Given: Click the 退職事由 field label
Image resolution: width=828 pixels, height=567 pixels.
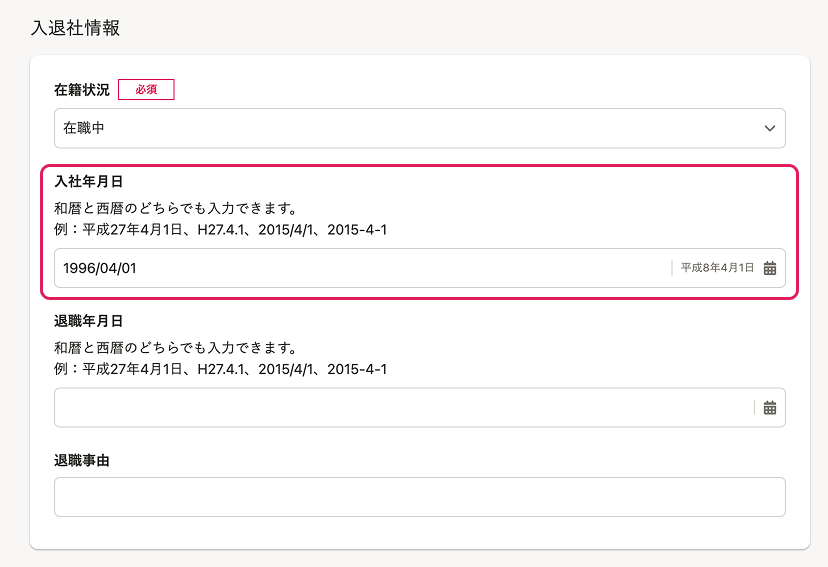Looking at the screenshot, I should (82, 460).
